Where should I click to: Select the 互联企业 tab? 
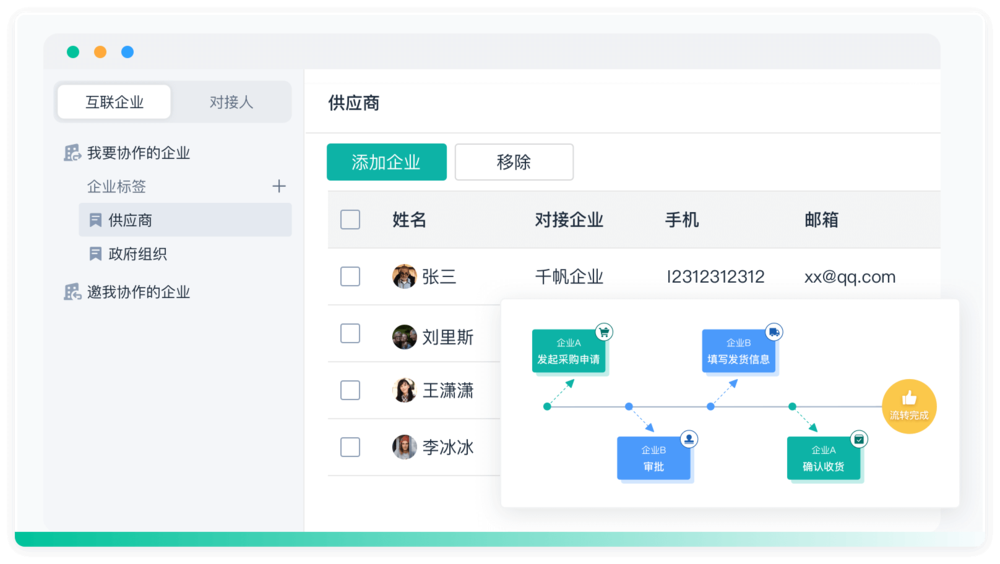[x=114, y=102]
